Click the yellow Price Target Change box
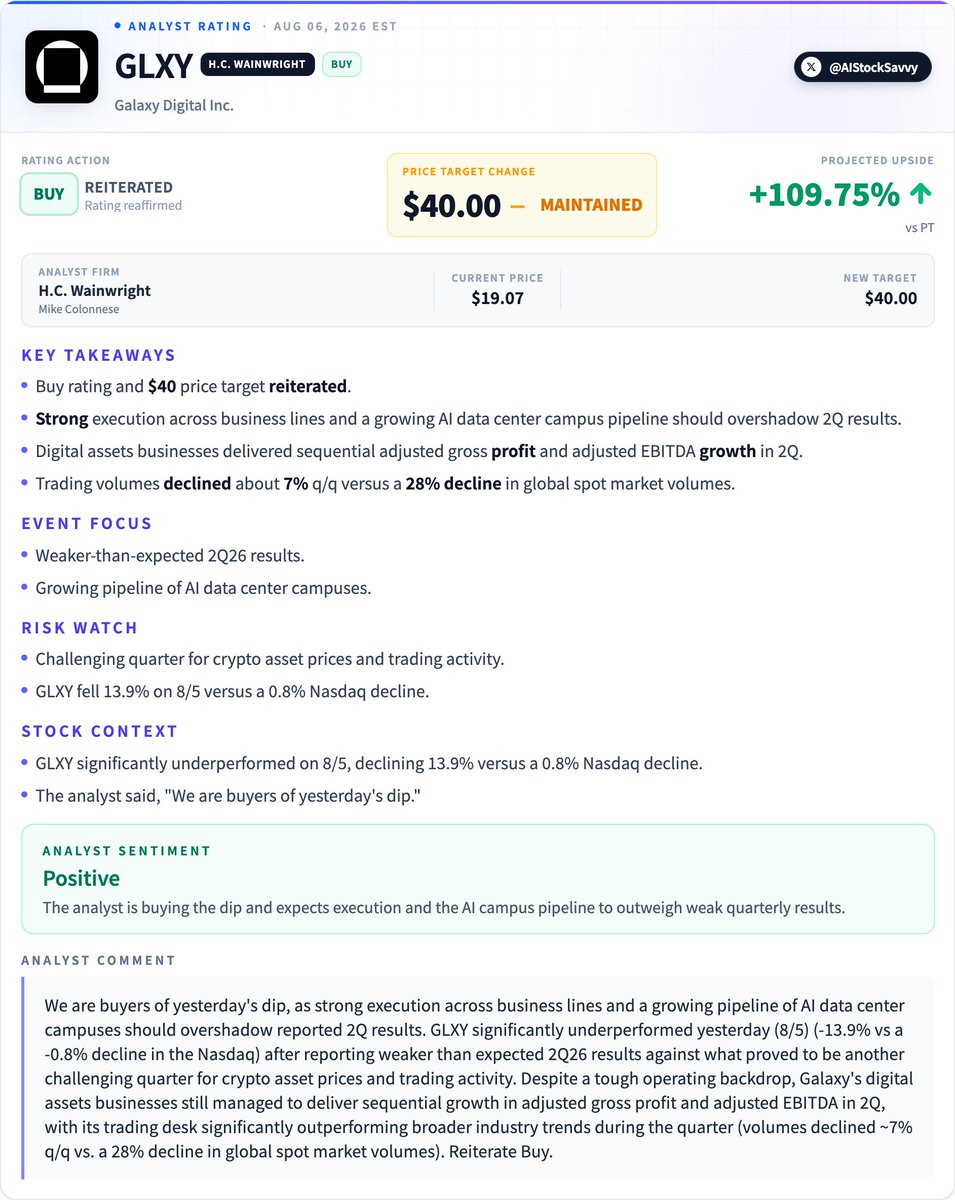Image resolution: width=955 pixels, height=1200 pixels. (x=522, y=195)
